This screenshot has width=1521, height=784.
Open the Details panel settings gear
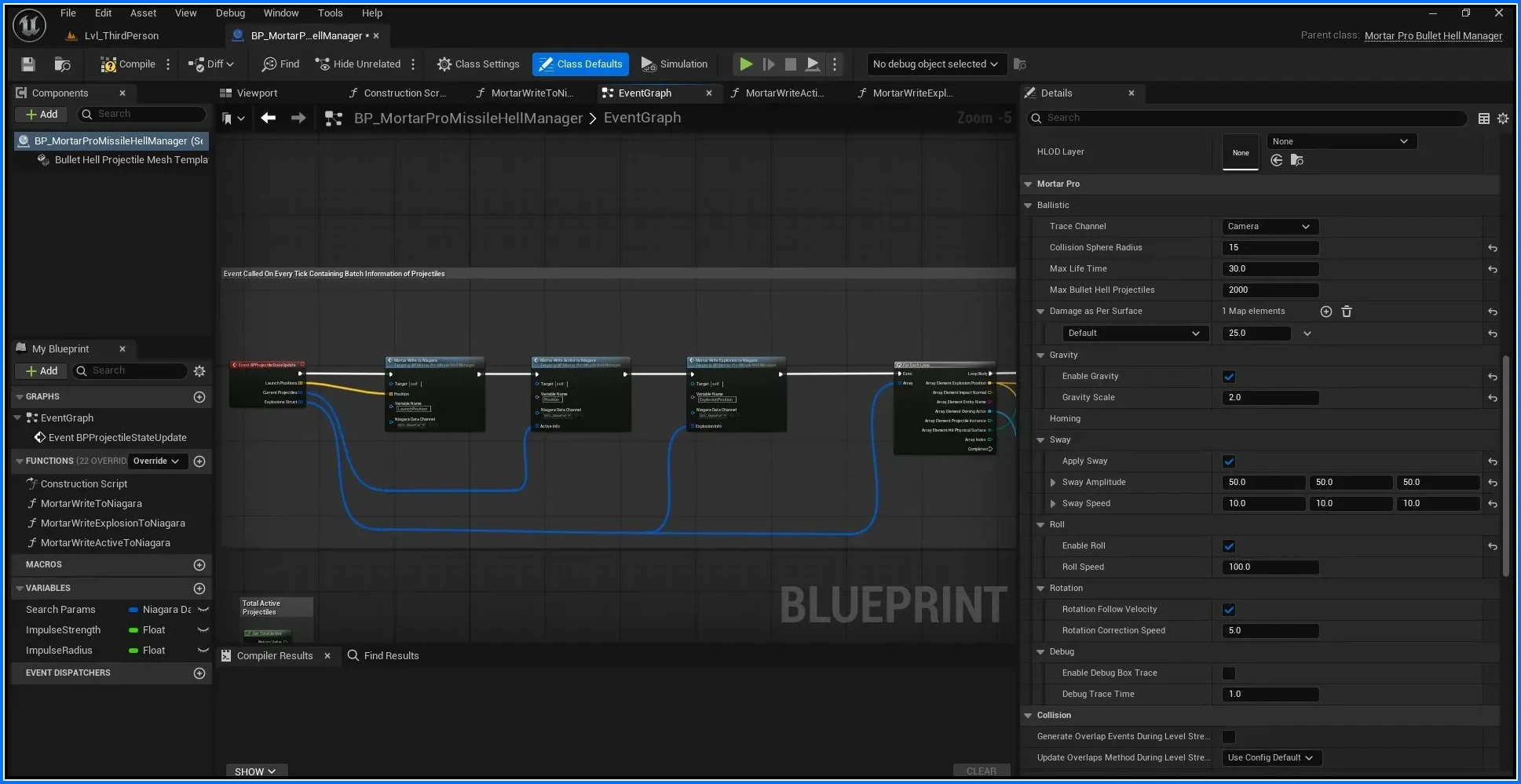pyautogui.click(x=1503, y=119)
